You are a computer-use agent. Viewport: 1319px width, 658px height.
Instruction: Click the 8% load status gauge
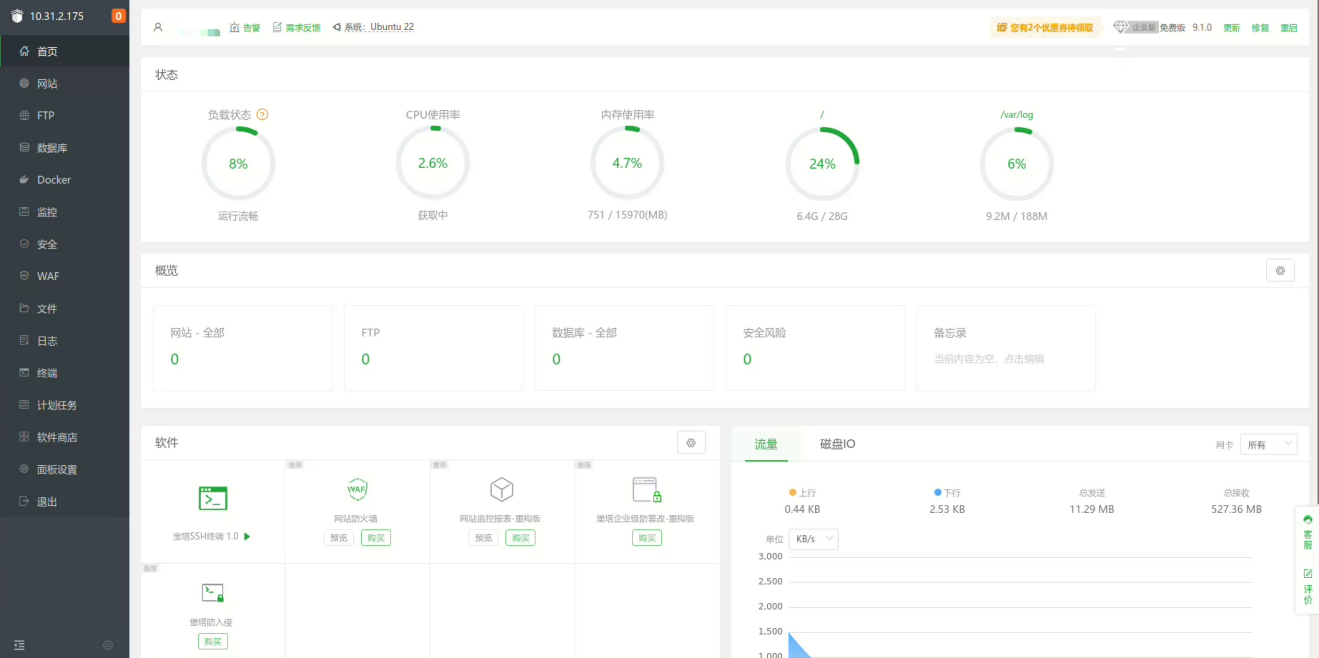238,163
